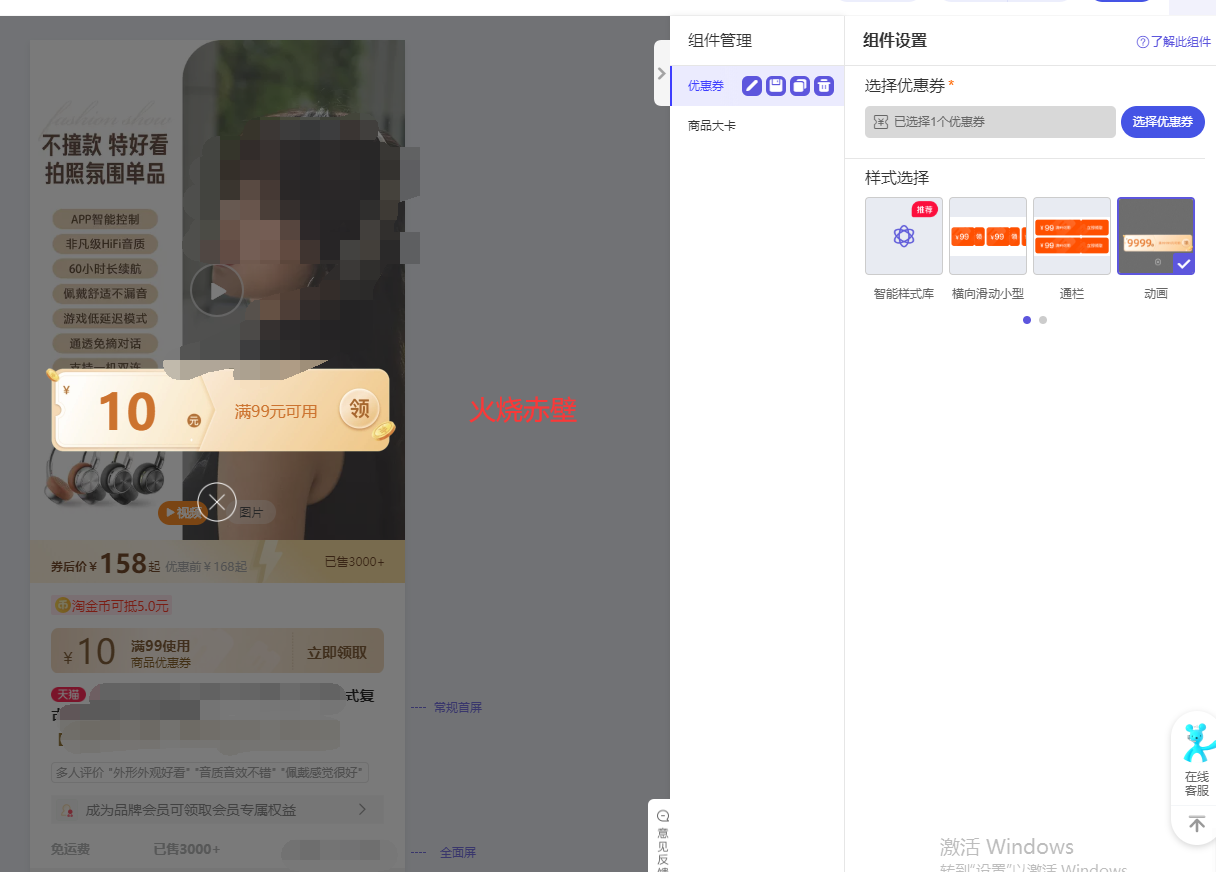Screen dimensions: 1216x872
Task: Choose the 横向滑动小型 style thumbnail
Action: click(988, 236)
